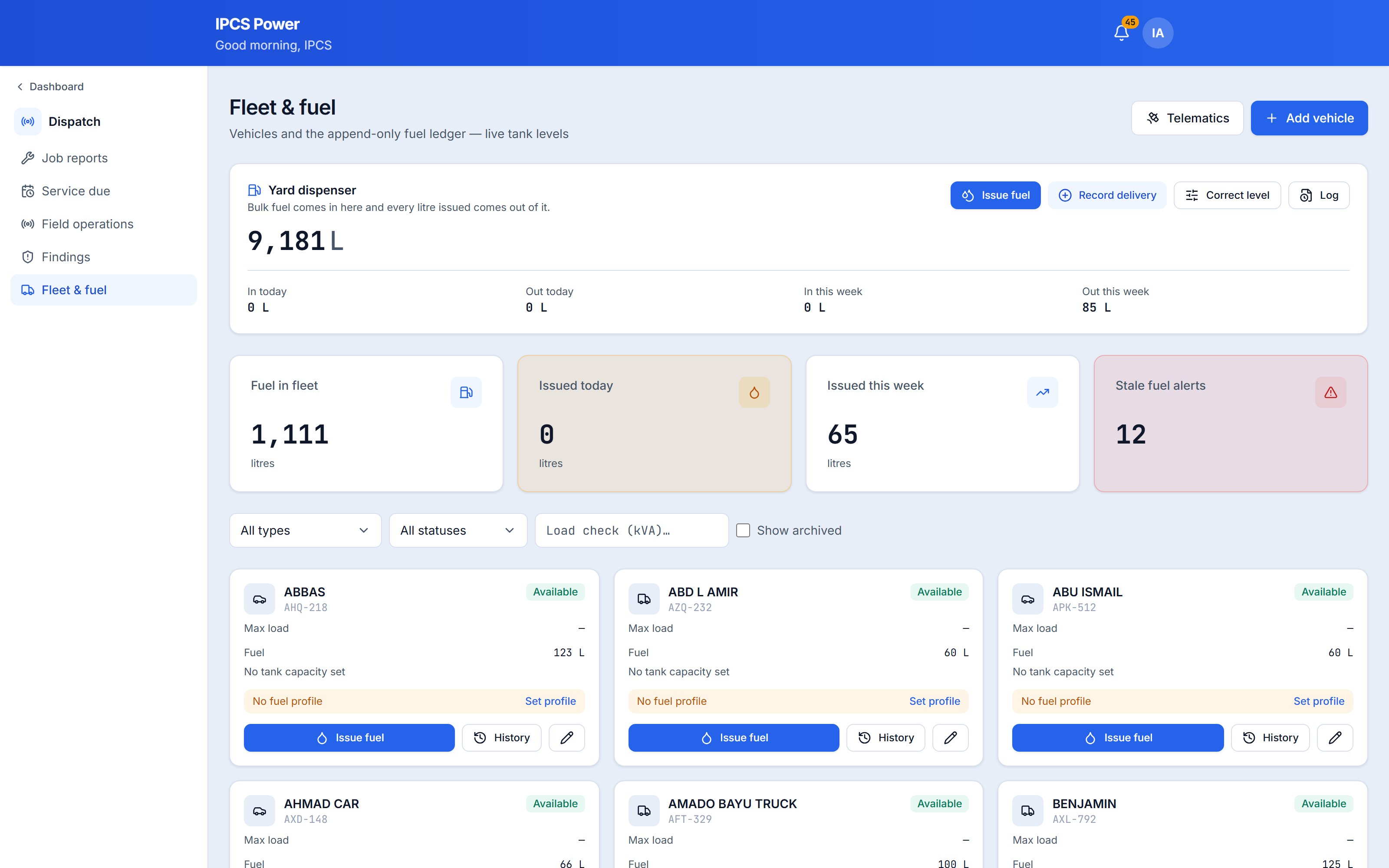This screenshot has height=868, width=1389.
Task: Open the Issued today card
Action: 654,423
